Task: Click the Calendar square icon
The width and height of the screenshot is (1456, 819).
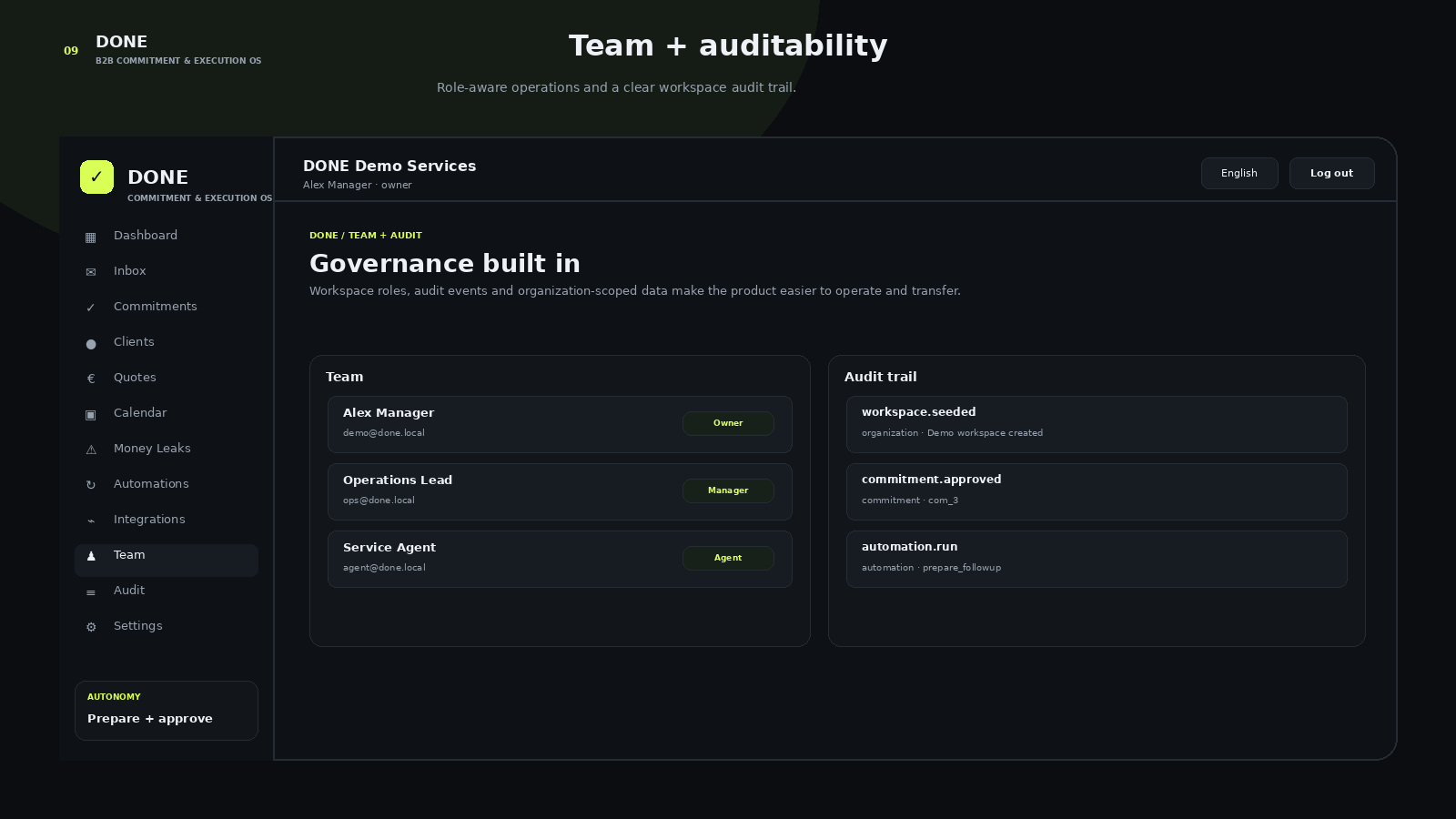Action: click(x=91, y=414)
